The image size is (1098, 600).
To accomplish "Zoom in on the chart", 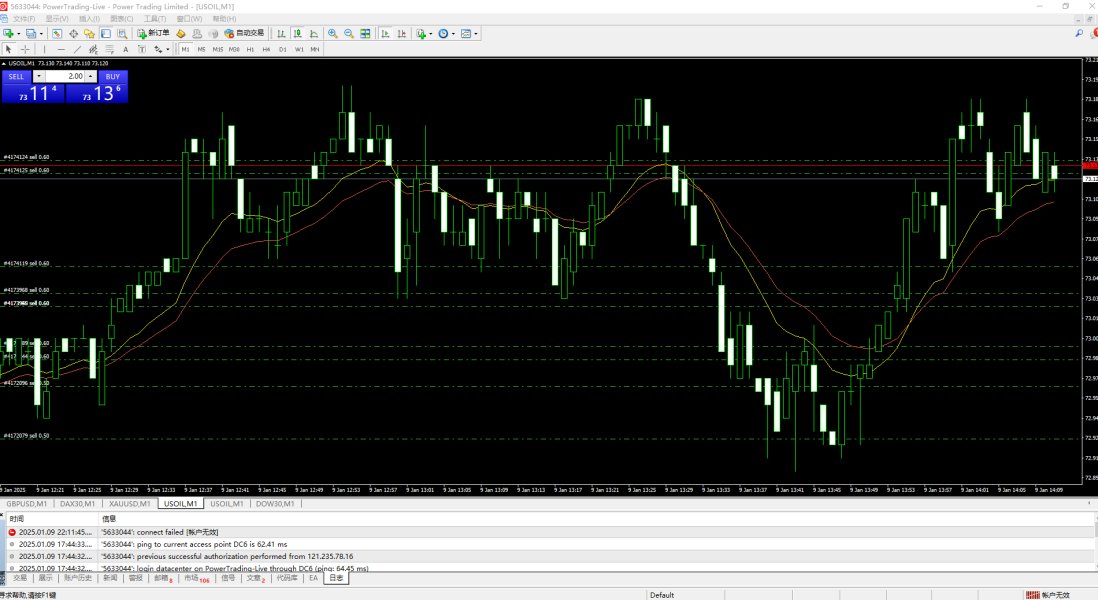I will tap(332, 33).
